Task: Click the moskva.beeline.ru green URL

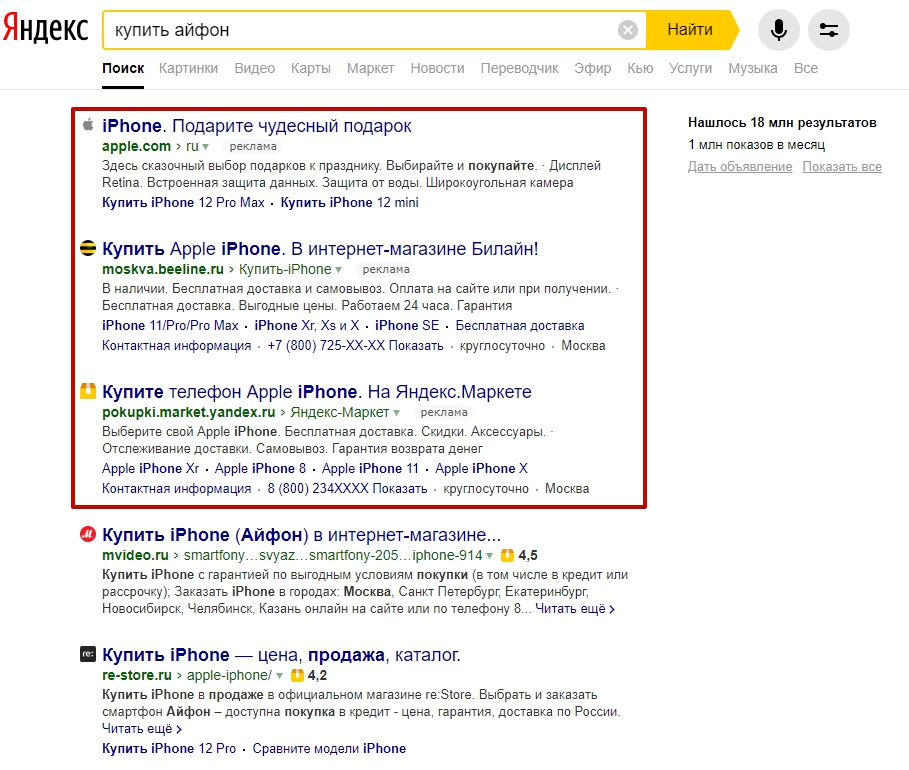Action: coord(163,269)
